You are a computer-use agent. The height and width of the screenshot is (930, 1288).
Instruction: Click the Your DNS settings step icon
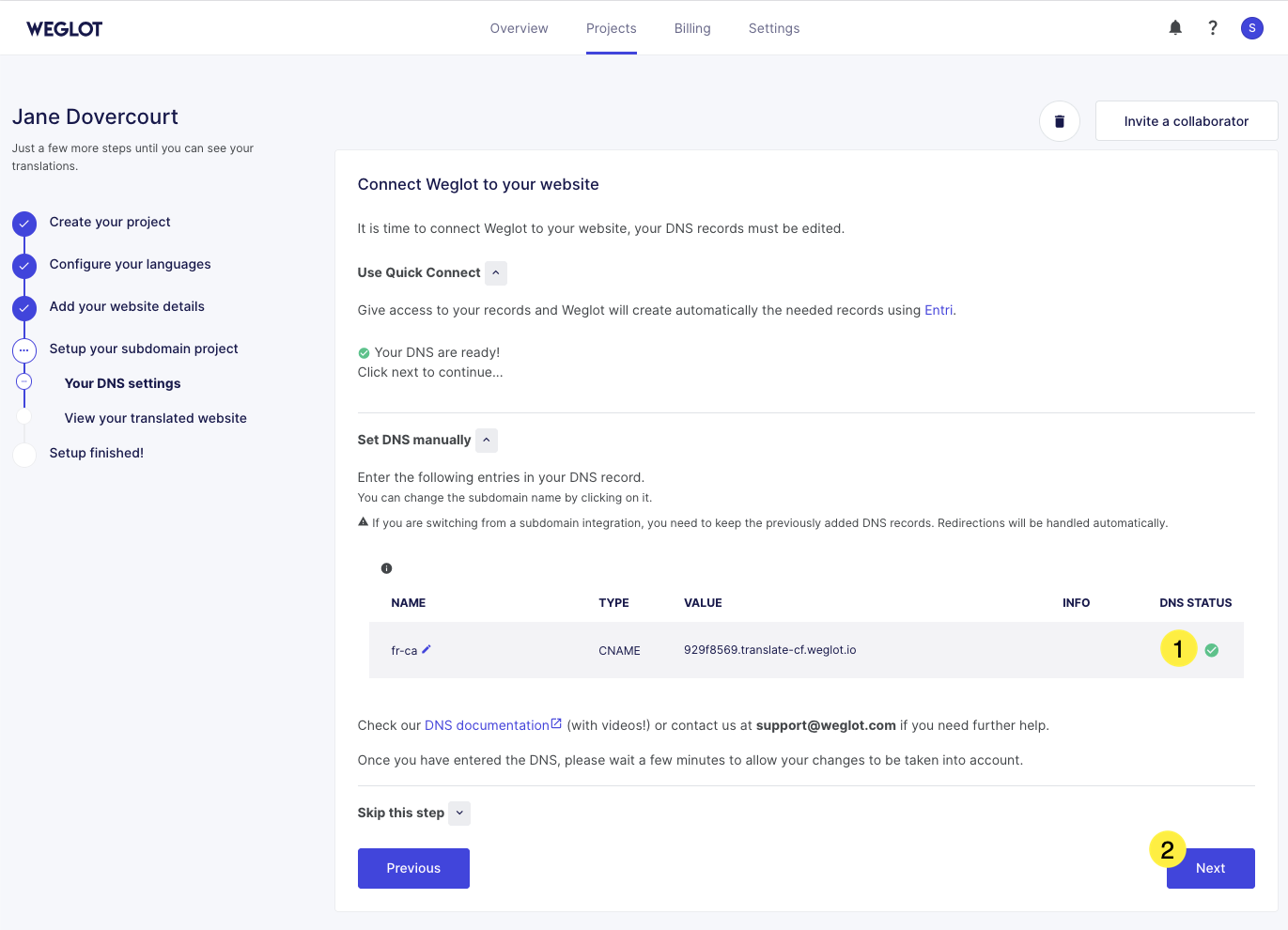(24, 382)
